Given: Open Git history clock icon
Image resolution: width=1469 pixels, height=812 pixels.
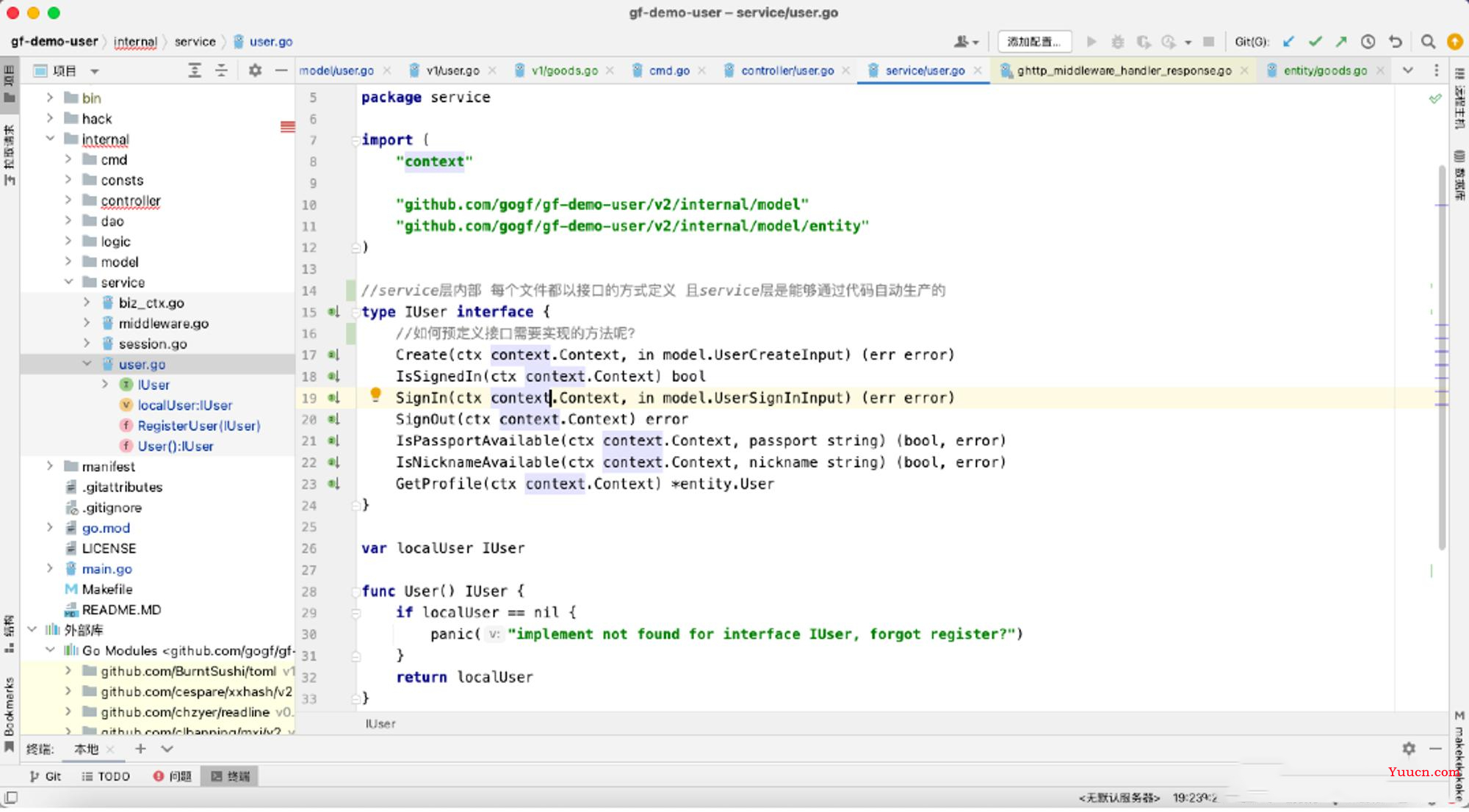Looking at the screenshot, I should click(x=1368, y=42).
